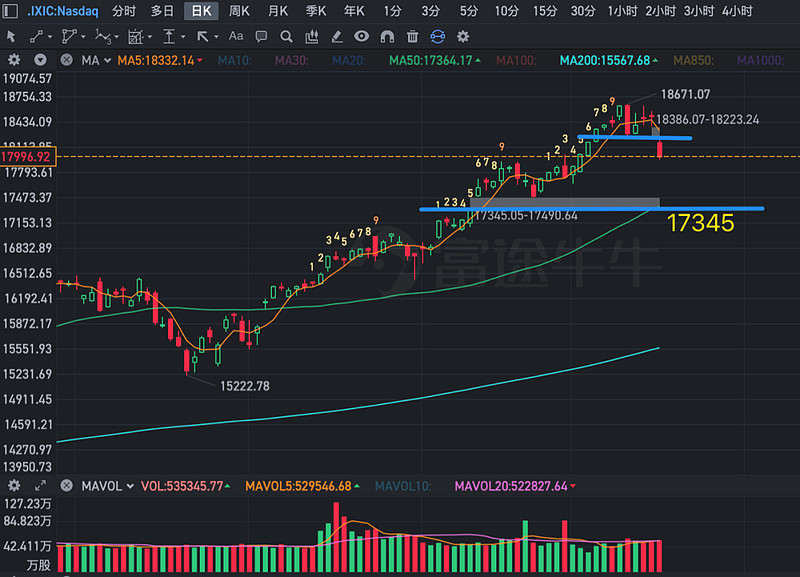Select the cursor pointer tool

click(11, 37)
